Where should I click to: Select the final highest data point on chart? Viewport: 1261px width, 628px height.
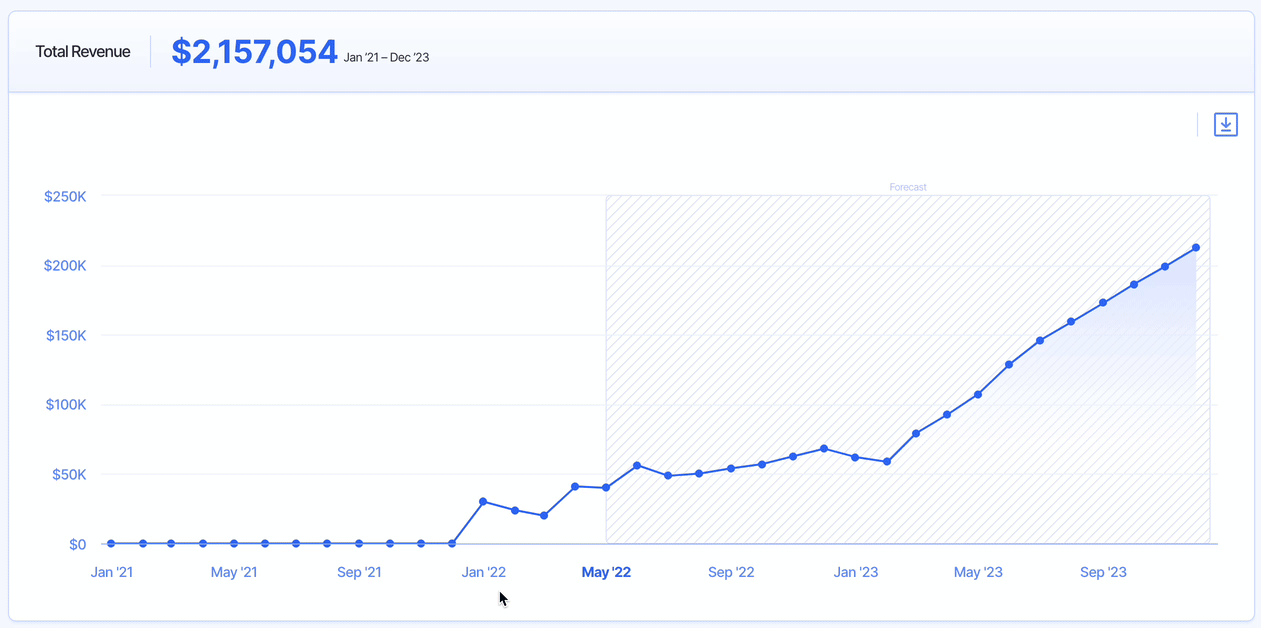1196,248
